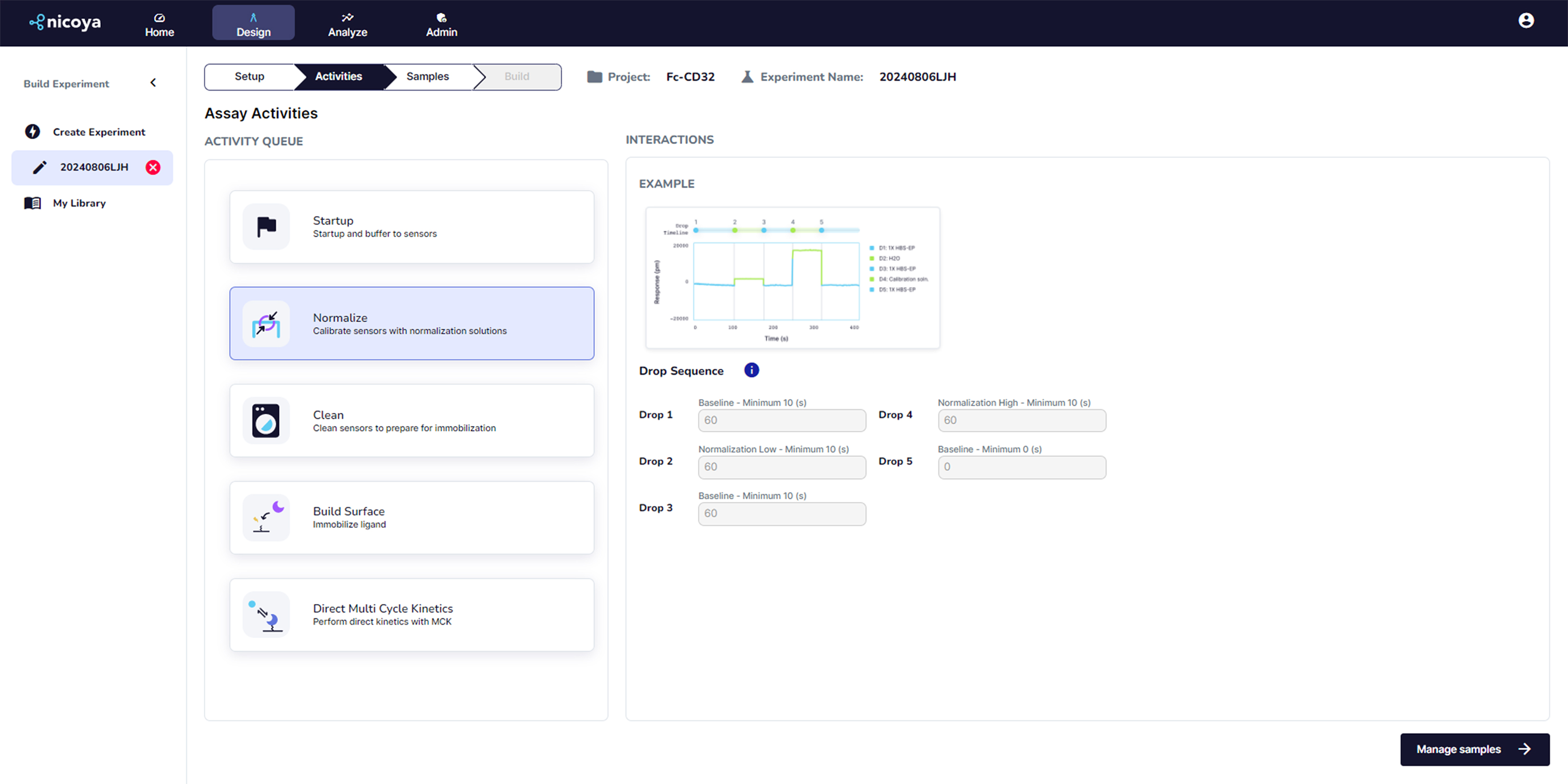Open the Analyze menu
This screenshot has width=1568, height=784.
(347, 24)
